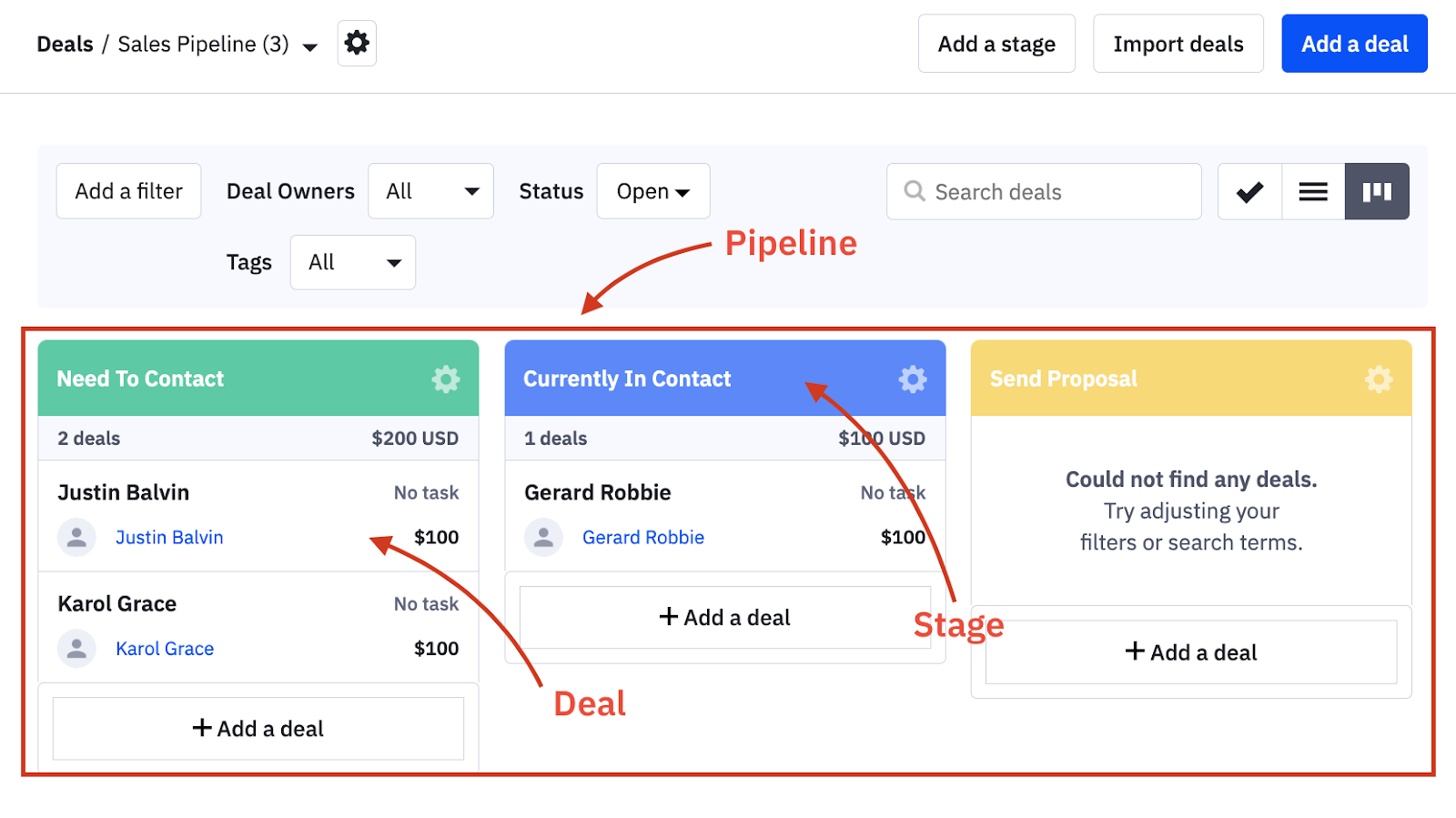This screenshot has height=818, width=1456.
Task: Select the checkmark task view icon
Action: [x=1249, y=191]
